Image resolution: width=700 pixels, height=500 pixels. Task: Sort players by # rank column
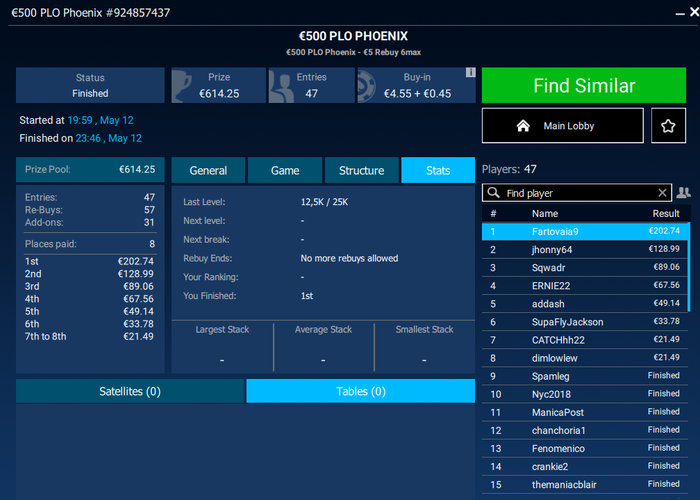tap(493, 213)
